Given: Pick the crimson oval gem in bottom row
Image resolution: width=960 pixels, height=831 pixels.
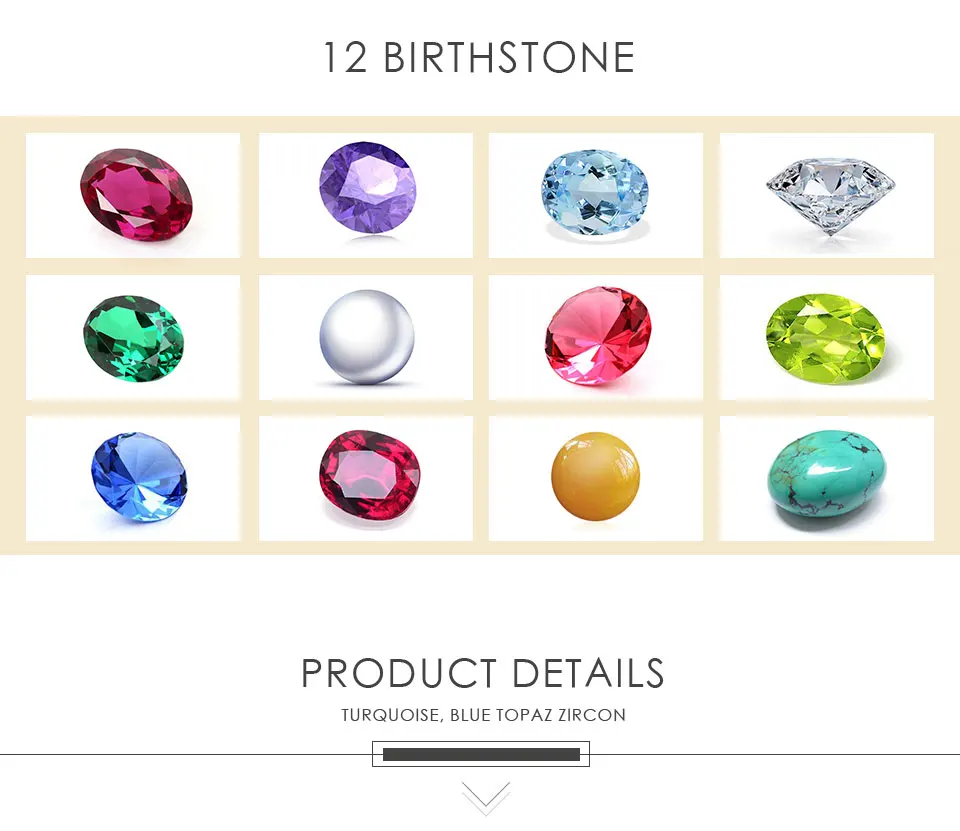Looking at the screenshot, I should click(x=369, y=475).
